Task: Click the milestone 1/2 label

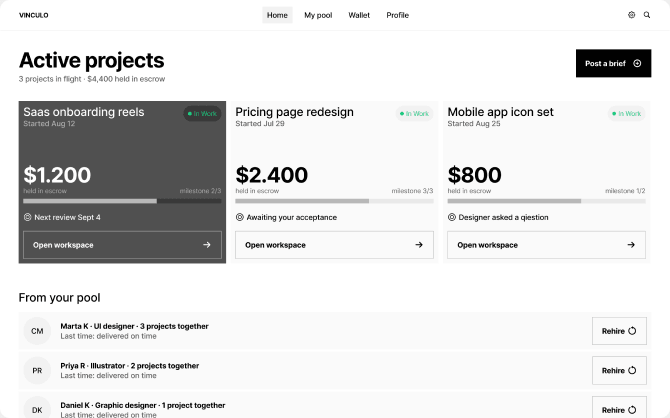Action: pyautogui.click(x=625, y=191)
